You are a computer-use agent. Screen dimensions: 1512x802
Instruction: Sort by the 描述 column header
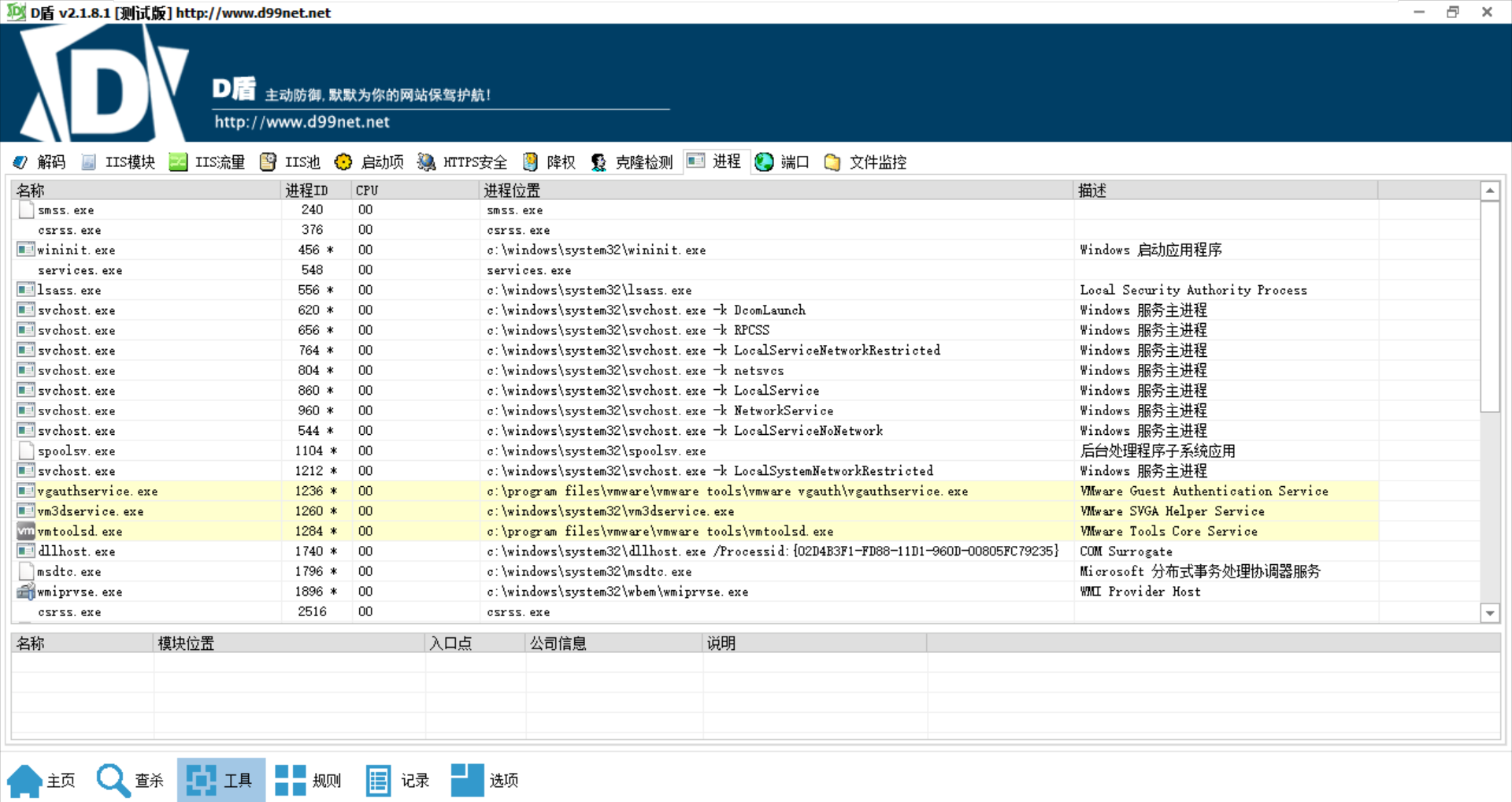[1226, 190]
